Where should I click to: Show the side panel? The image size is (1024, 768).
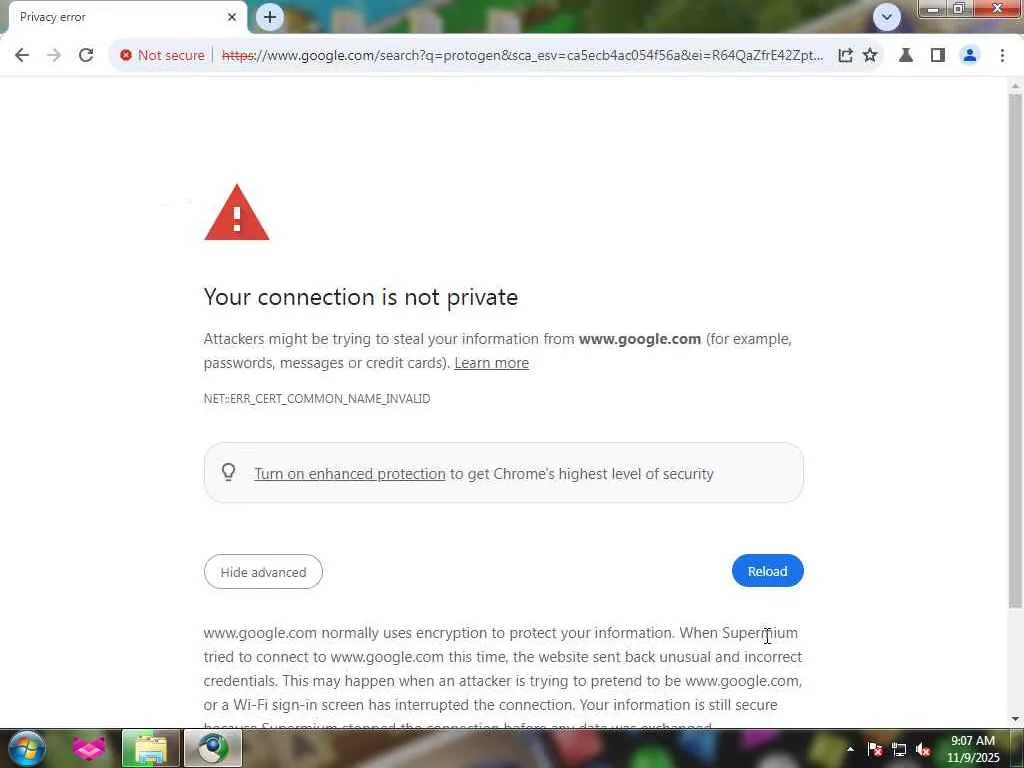(x=937, y=55)
